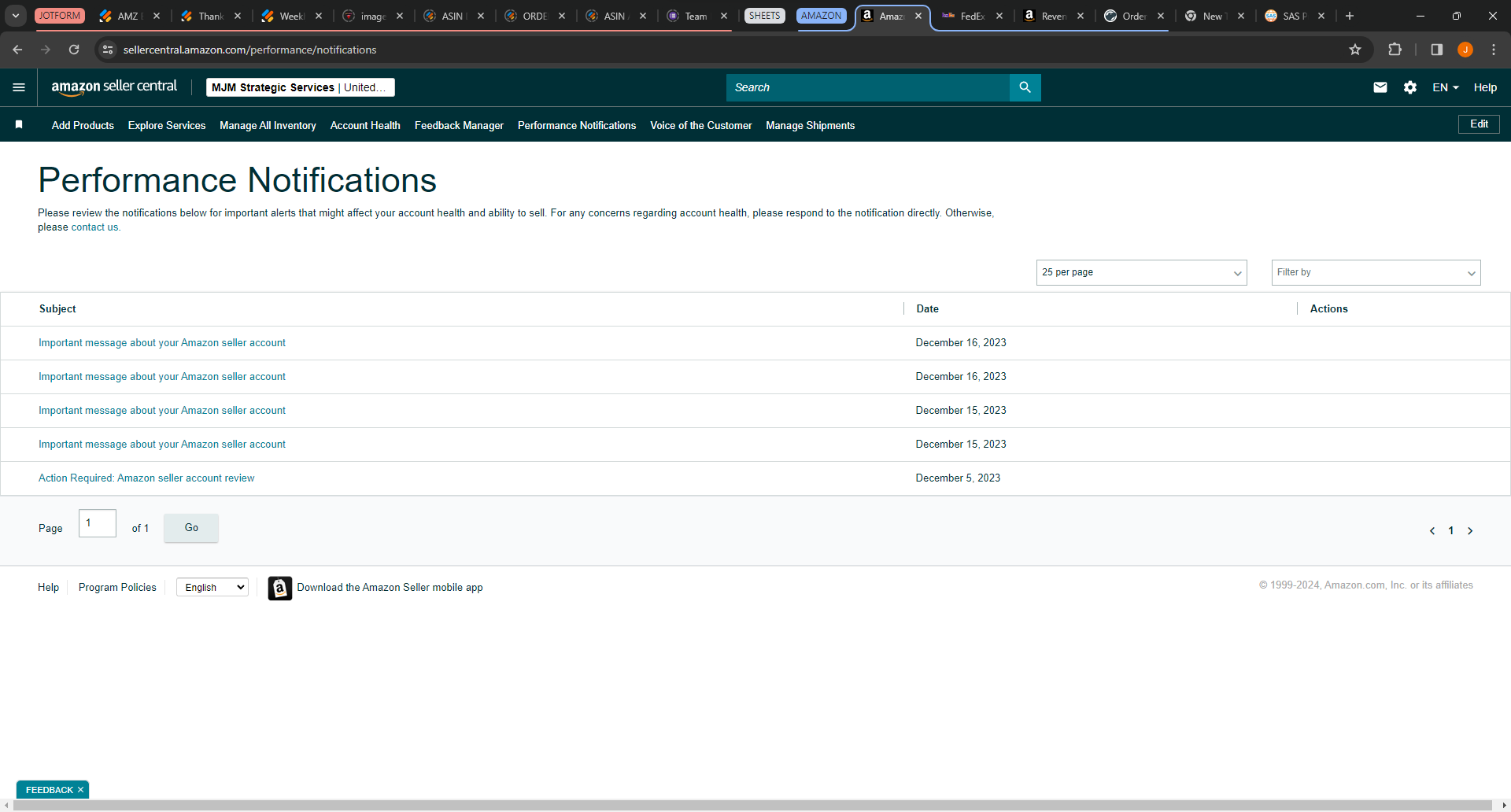Open the browser extensions puzzle icon
Image resolution: width=1511 pixels, height=812 pixels.
(x=1395, y=50)
